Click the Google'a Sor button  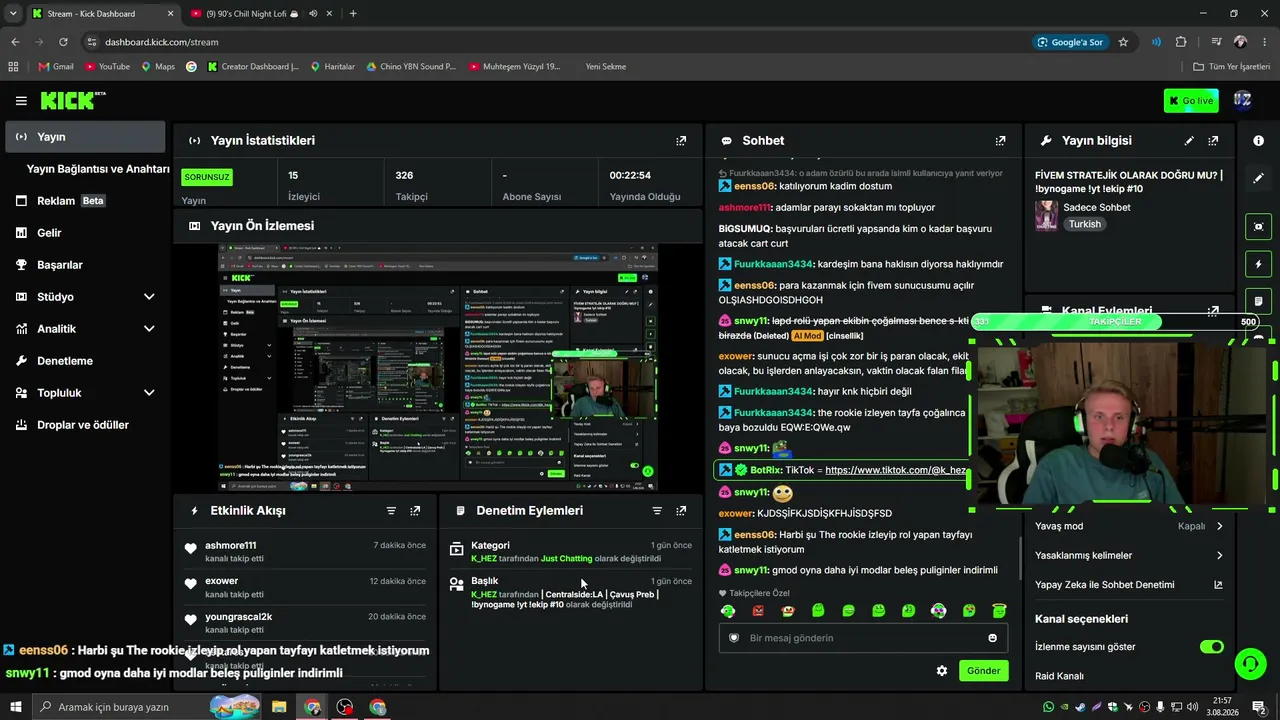[x=1070, y=42]
